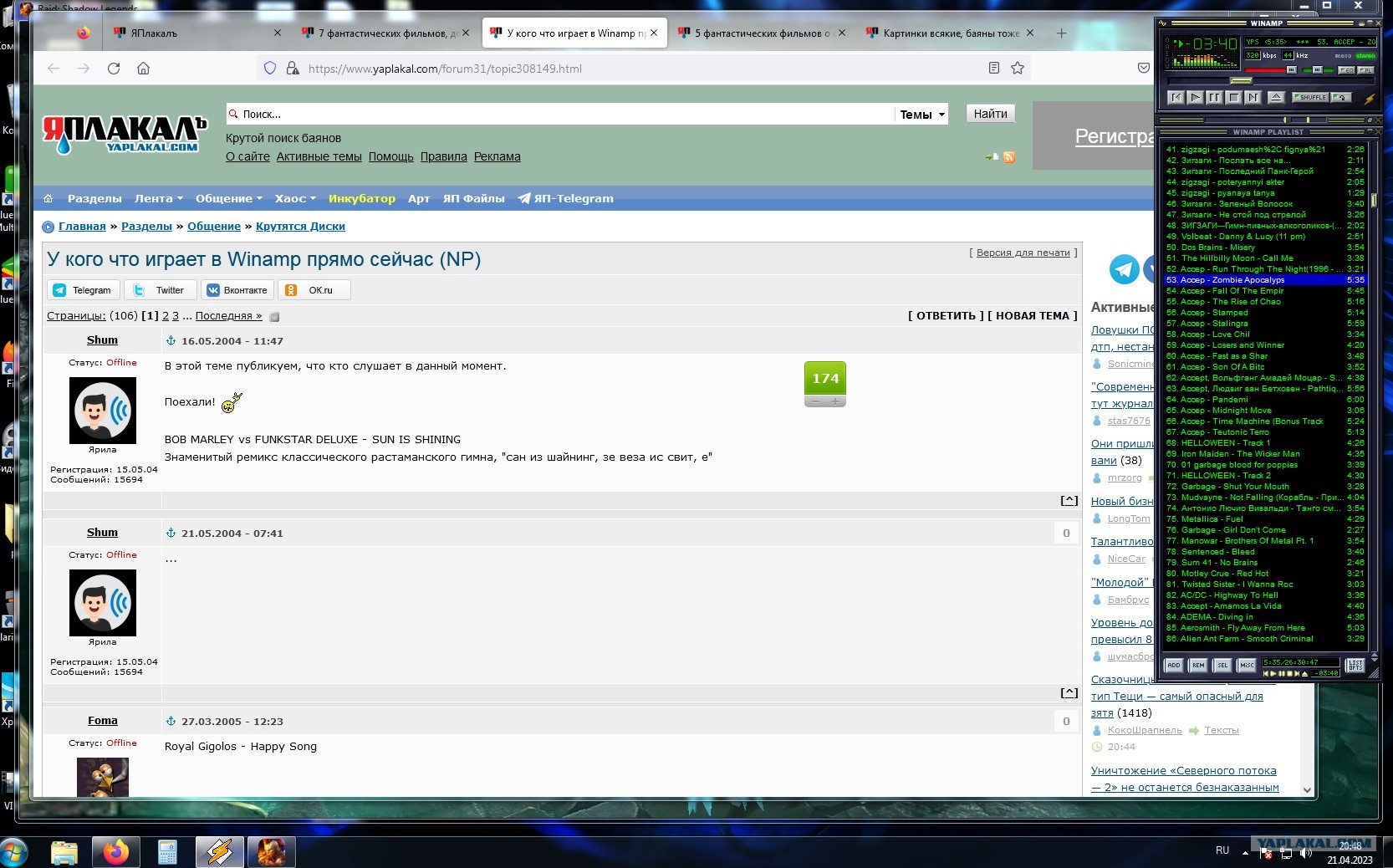Select playlist track 'Metallica - Fuel'
This screenshot has width=1393, height=868.
1265,519
